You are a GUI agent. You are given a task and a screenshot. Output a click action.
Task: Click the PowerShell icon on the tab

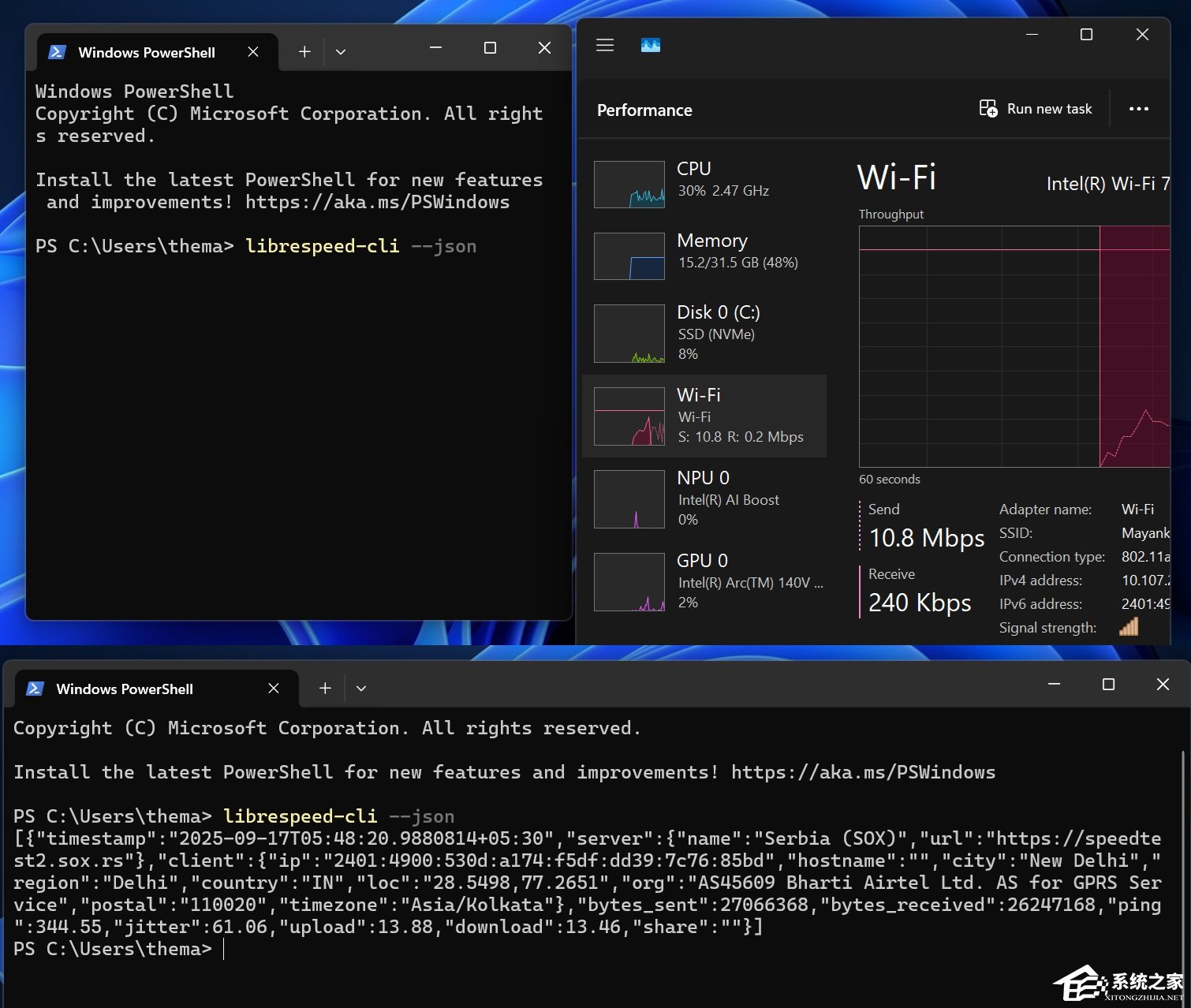(x=57, y=52)
